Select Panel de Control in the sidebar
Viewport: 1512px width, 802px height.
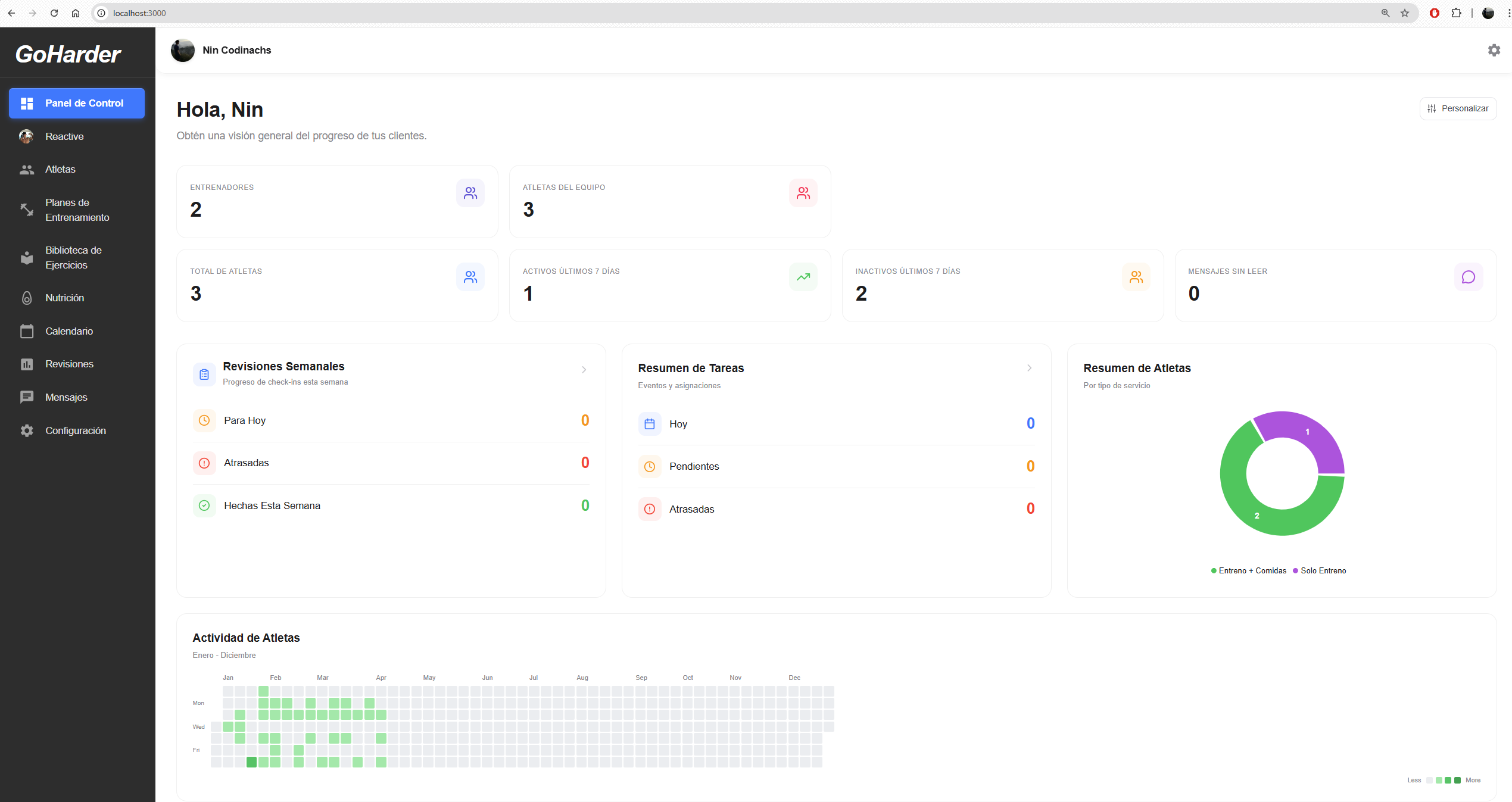point(77,103)
